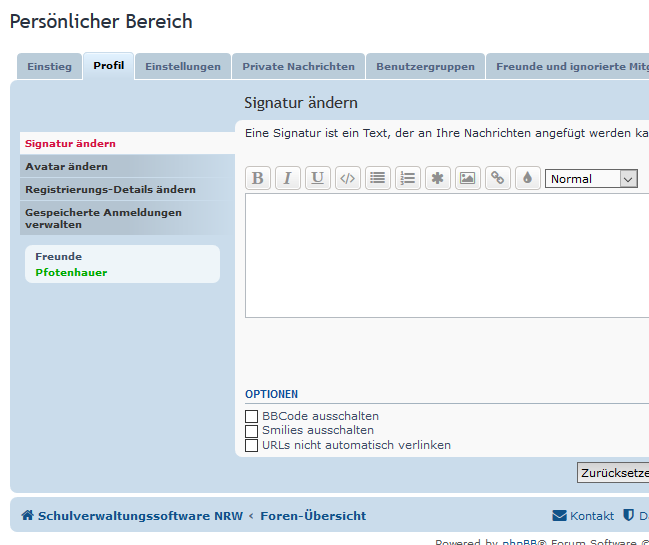
Task: Enable the BBCode ausschalten checkbox
Action: coord(252,416)
